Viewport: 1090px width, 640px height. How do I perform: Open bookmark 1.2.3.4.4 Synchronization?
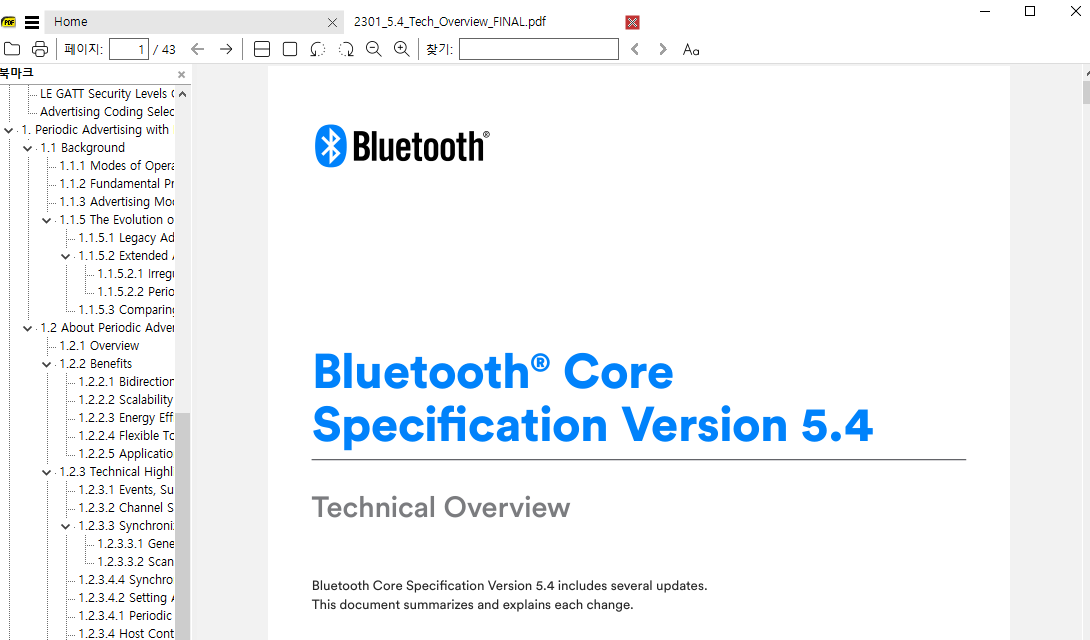tap(126, 580)
